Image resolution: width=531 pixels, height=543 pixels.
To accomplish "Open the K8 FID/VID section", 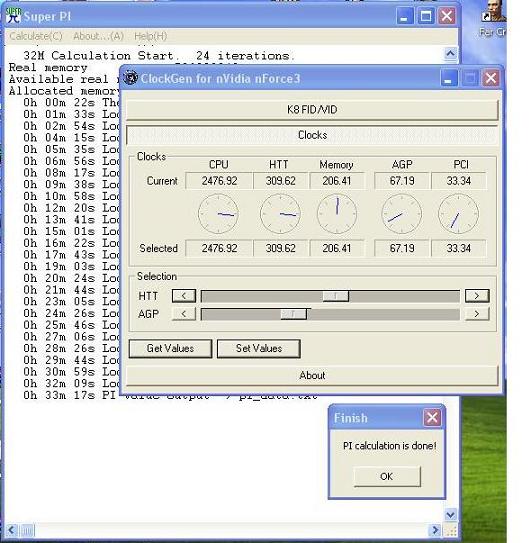I will 312,110.
